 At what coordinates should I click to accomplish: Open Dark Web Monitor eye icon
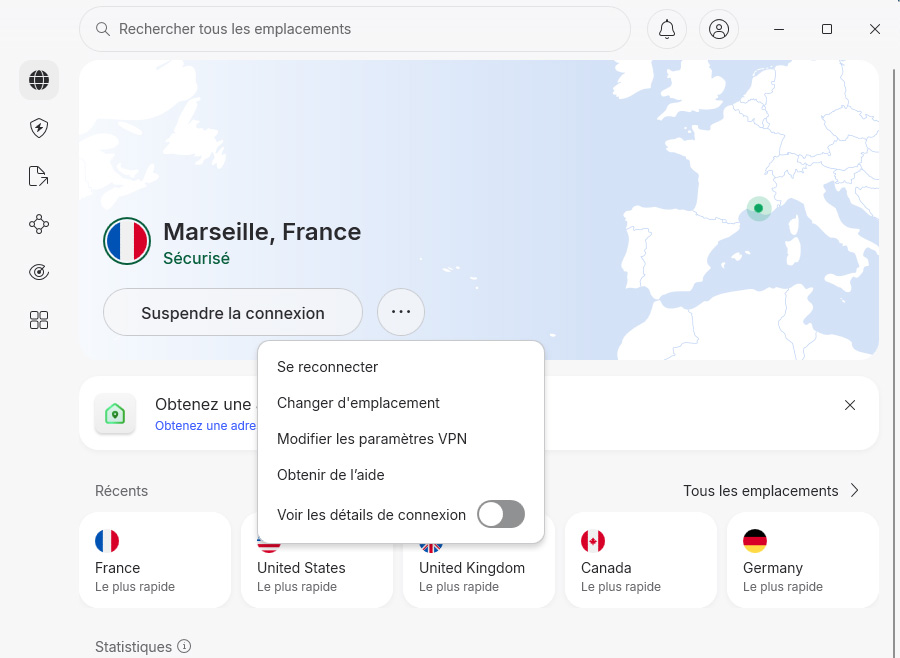click(x=38, y=271)
